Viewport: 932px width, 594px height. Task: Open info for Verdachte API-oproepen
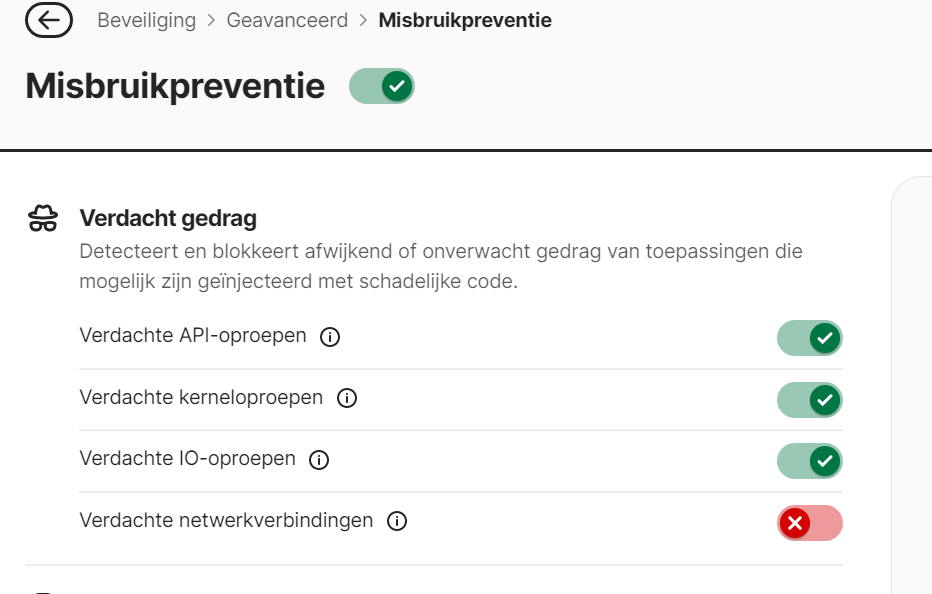click(330, 337)
